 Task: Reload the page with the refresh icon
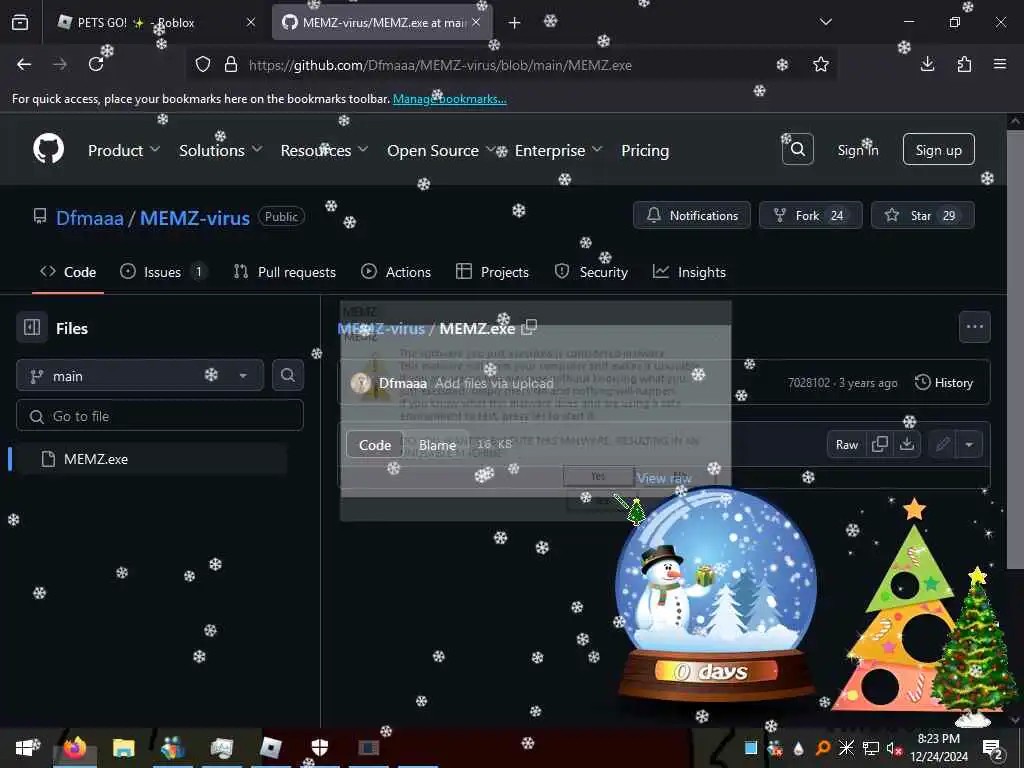point(96,64)
